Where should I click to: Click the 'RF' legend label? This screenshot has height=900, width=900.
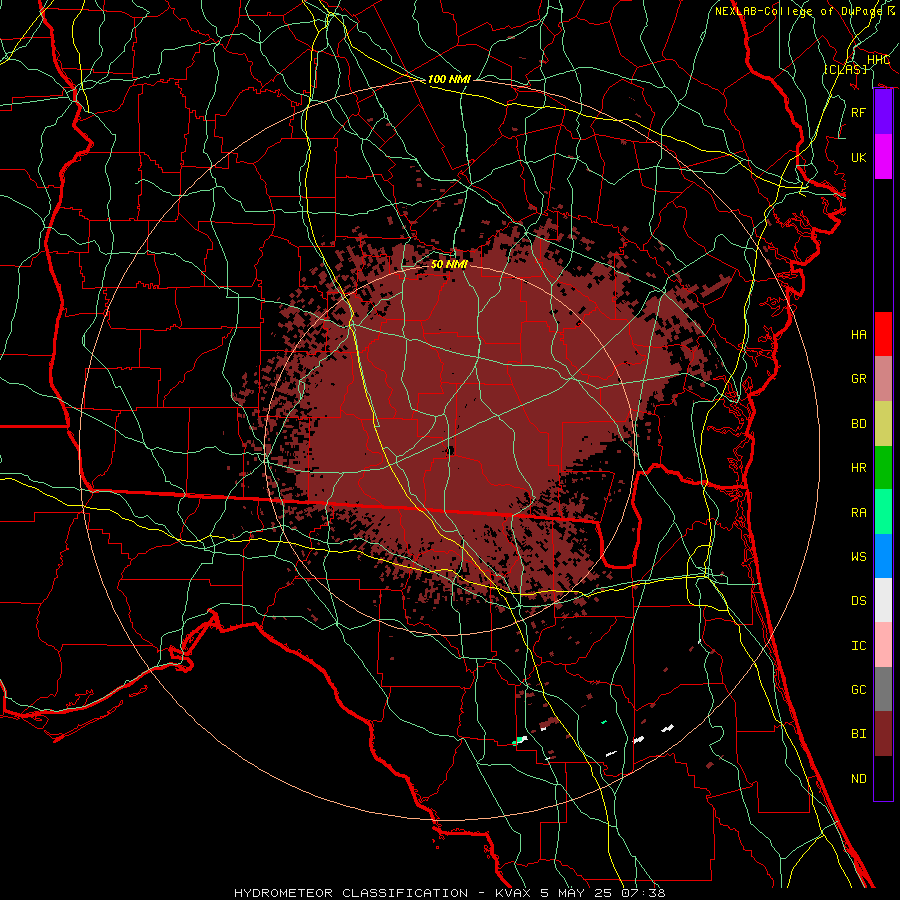pyautogui.click(x=859, y=112)
